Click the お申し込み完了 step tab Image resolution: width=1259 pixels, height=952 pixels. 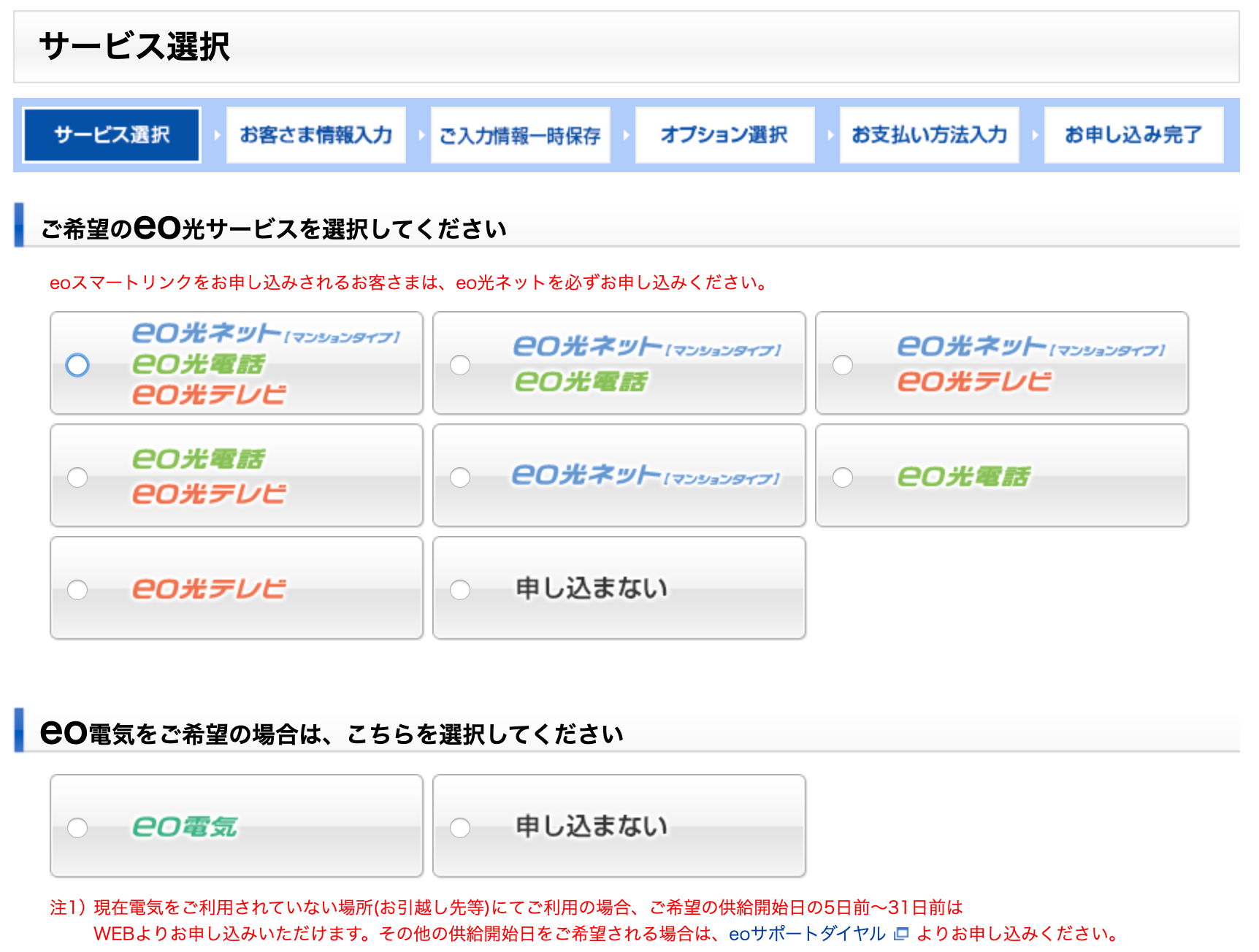click(1134, 135)
